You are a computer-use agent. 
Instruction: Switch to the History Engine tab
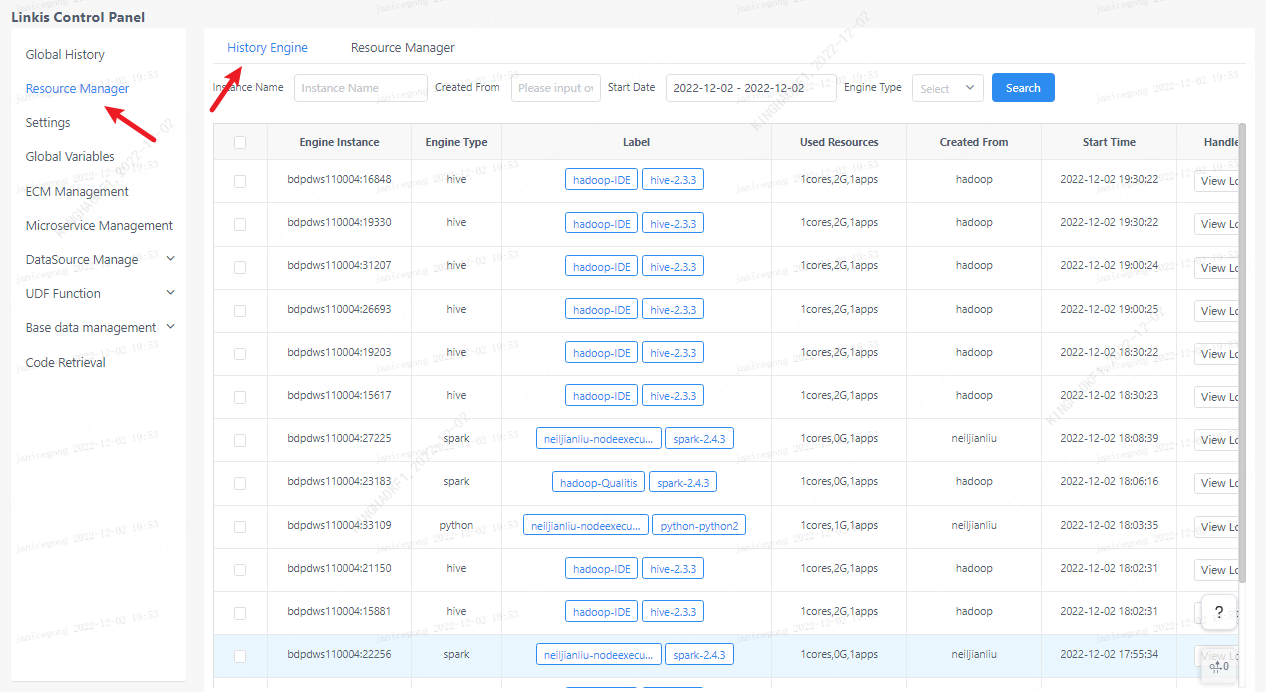tap(267, 47)
